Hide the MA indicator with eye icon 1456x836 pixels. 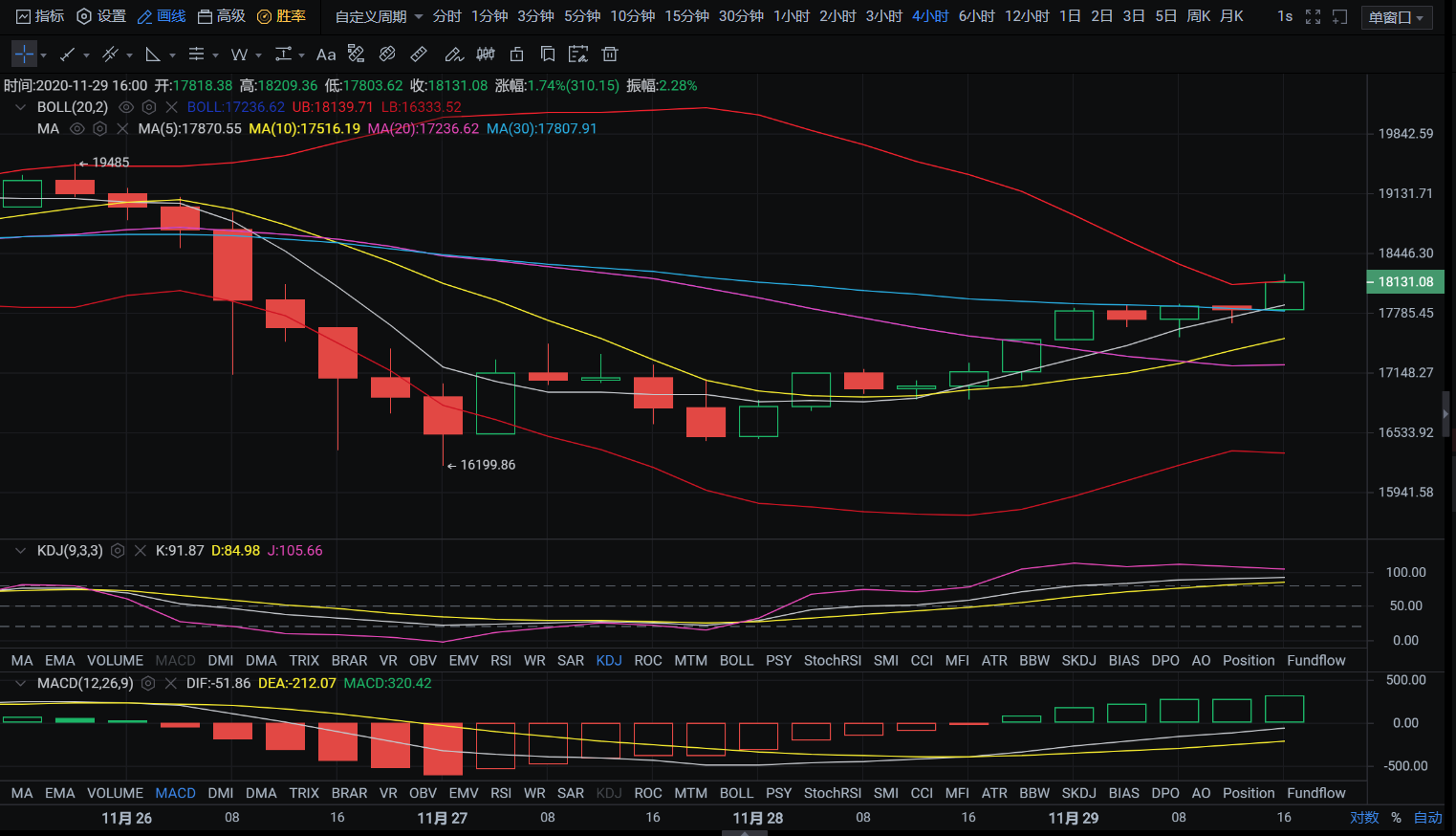77,128
